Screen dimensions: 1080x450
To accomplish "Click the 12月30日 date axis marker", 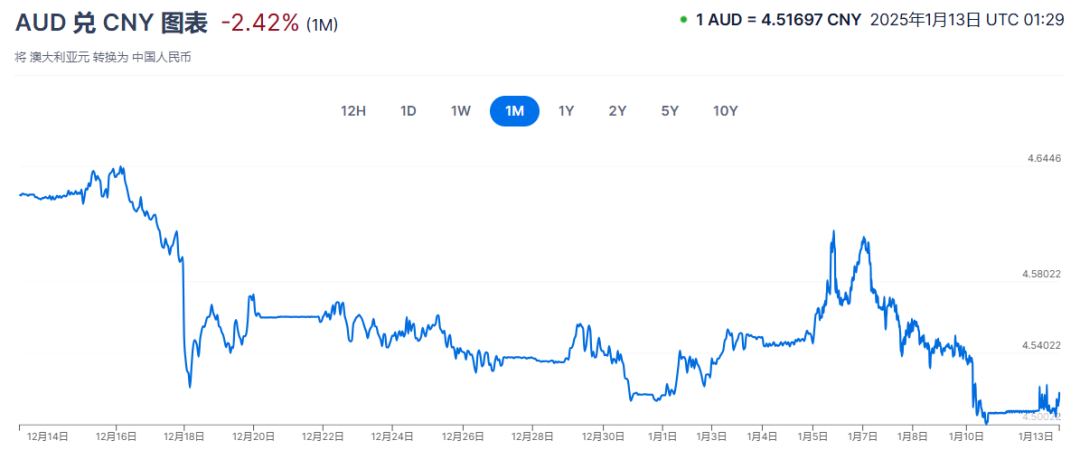I will (x=602, y=436).
